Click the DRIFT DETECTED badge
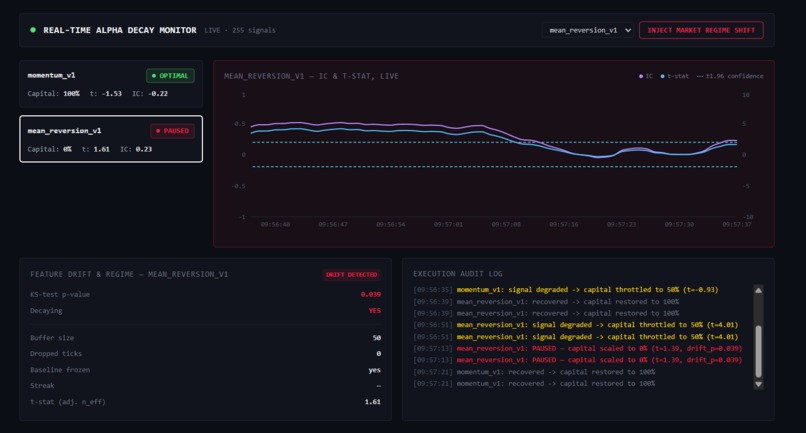This screenshot has height=433, width=806. [x=352, y=275]
